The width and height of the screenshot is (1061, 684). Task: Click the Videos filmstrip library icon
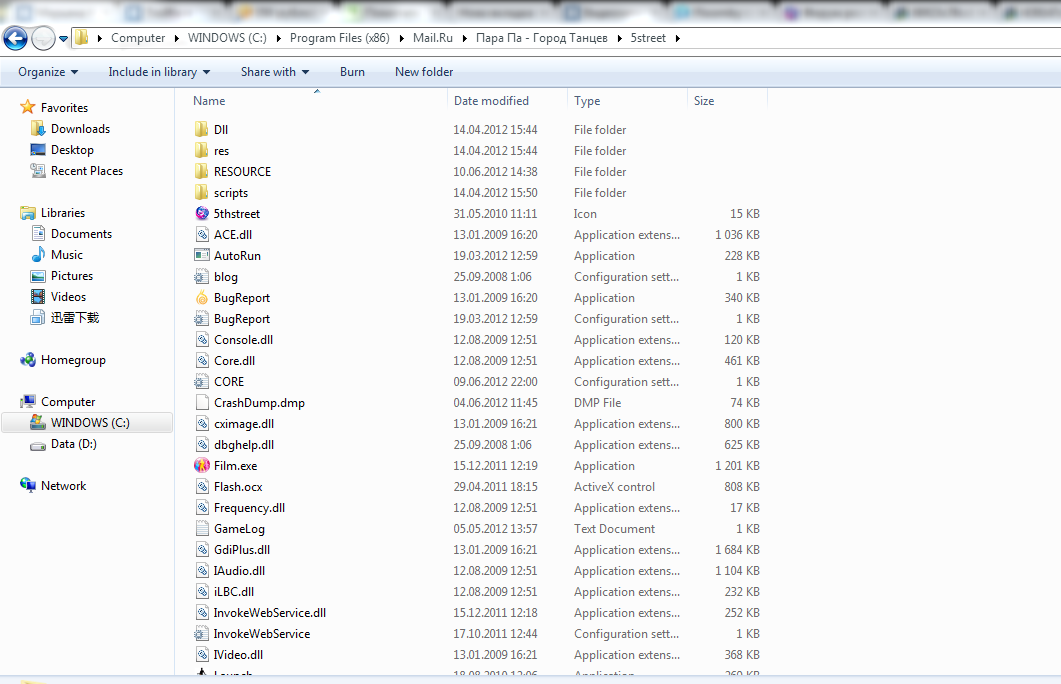[x=38, y=296]
